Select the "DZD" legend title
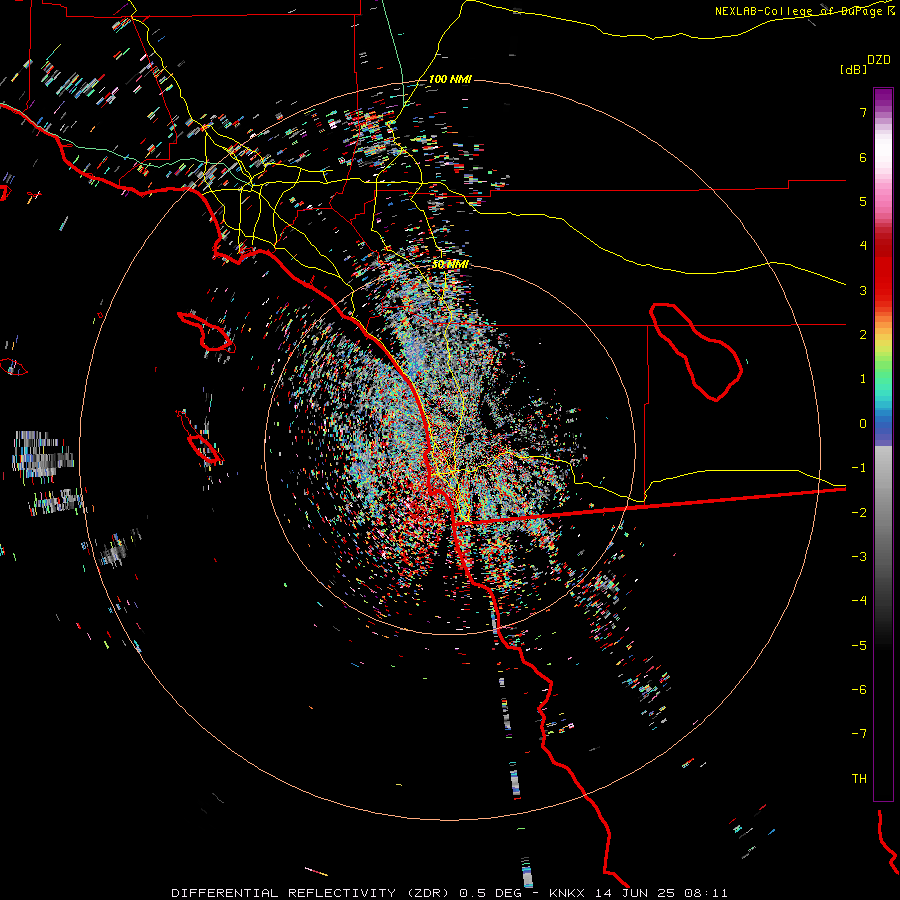The height and width of the screenshot is (900, 900). pos(879,60)
